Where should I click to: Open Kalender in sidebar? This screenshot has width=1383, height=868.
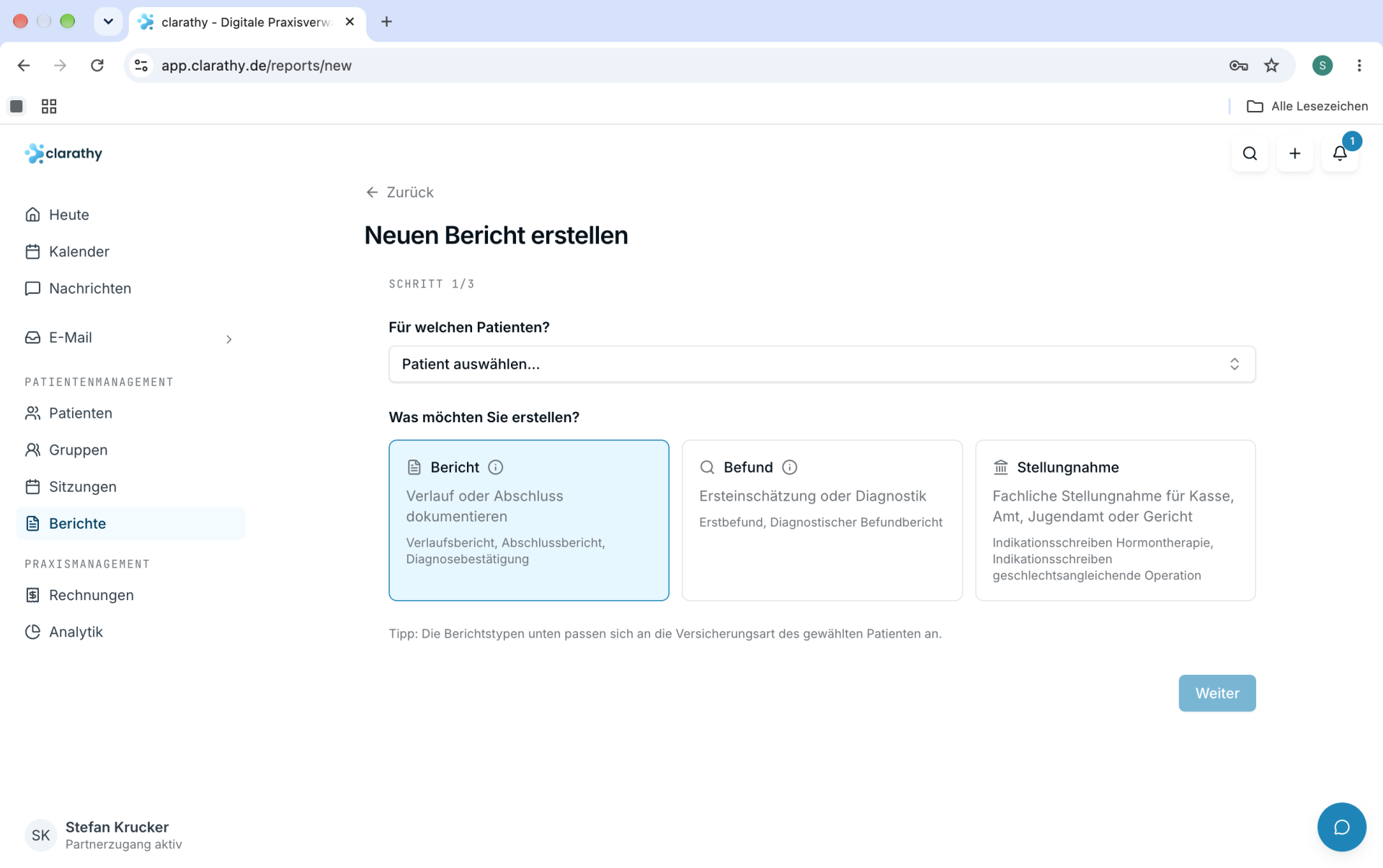click(130, 251)
